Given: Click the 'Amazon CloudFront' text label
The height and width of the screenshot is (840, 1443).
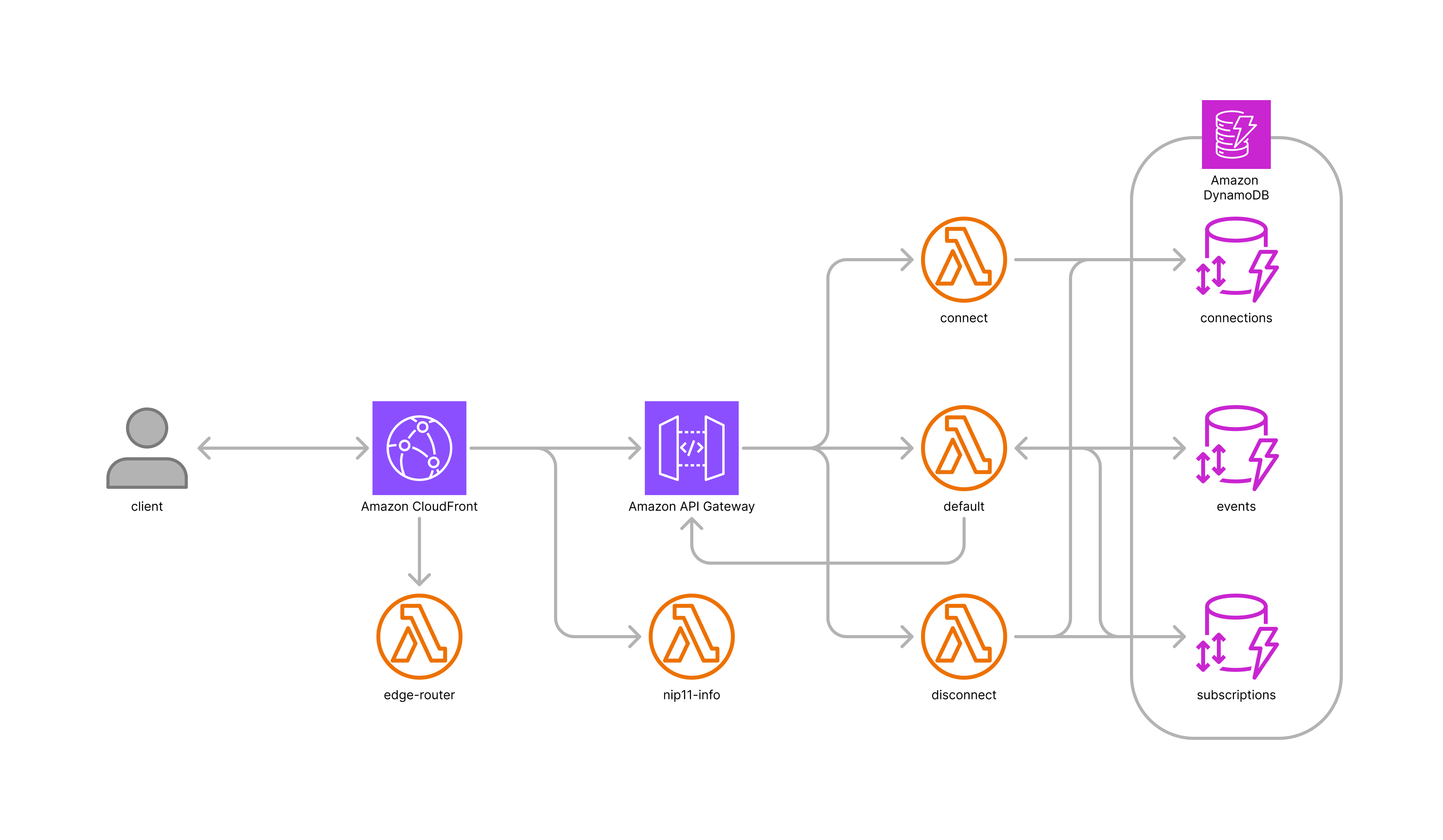Looking at the screenshot, I should [419, 506].
